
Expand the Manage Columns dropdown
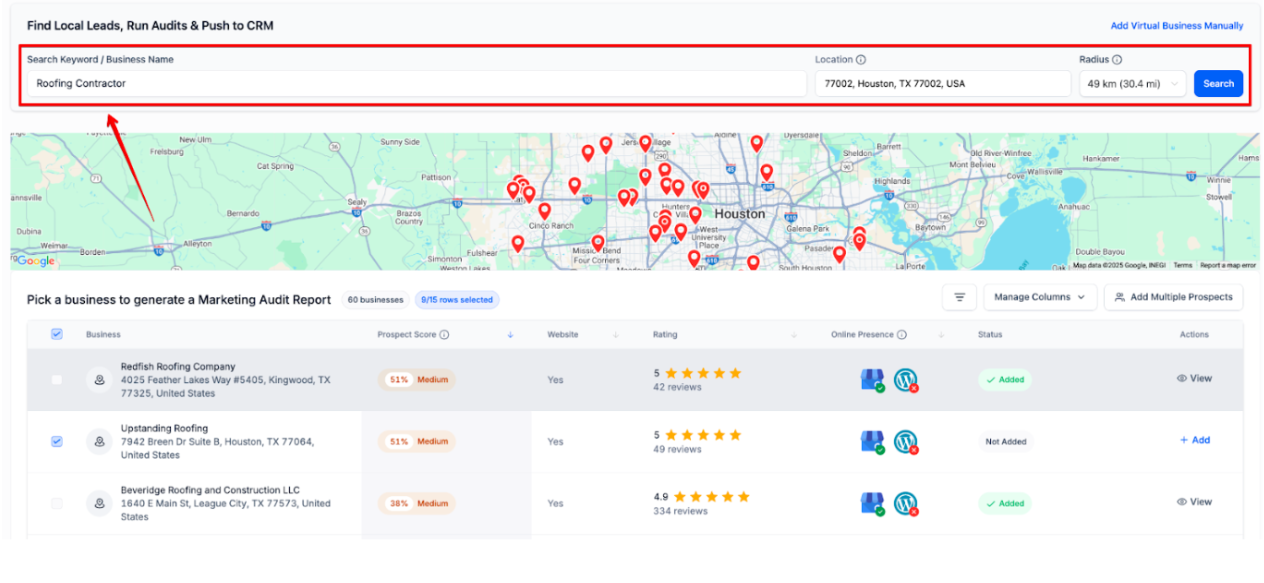point(1040,297)
